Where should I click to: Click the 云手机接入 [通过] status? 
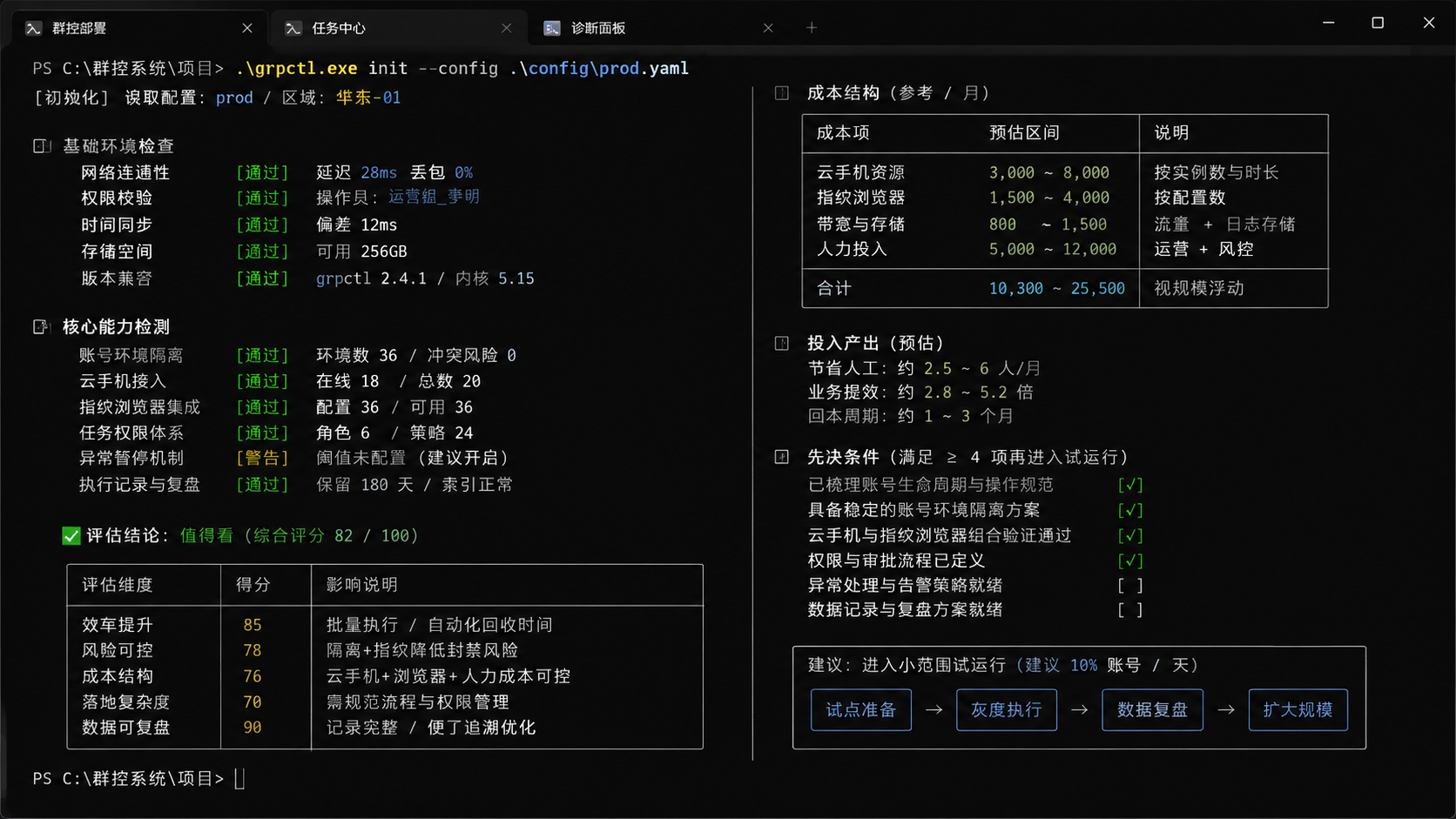click(262, 381)
